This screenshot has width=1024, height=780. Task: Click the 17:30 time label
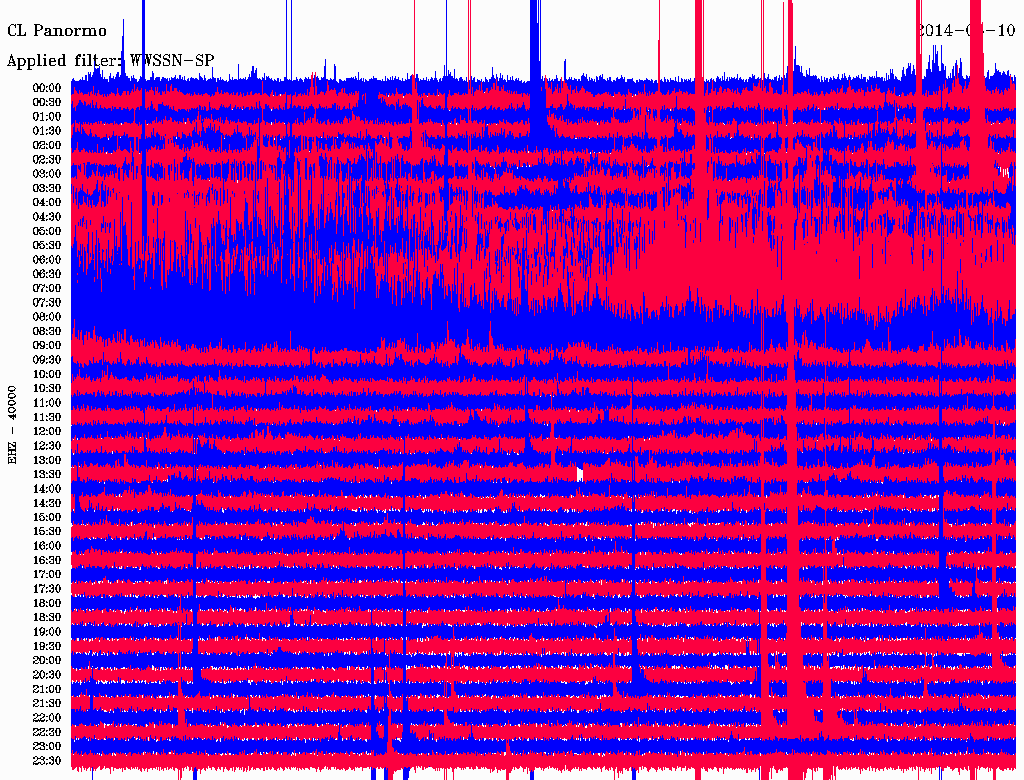[47, 589]
